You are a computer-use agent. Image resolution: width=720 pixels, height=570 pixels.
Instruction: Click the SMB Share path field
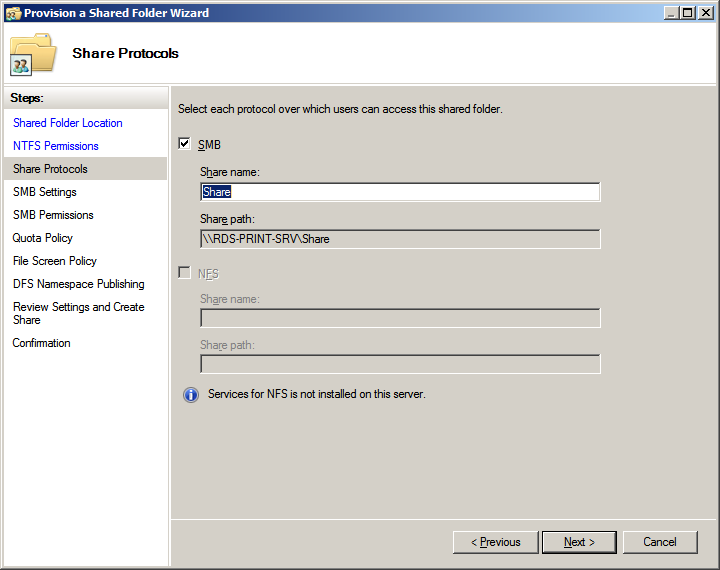[400, 239]
